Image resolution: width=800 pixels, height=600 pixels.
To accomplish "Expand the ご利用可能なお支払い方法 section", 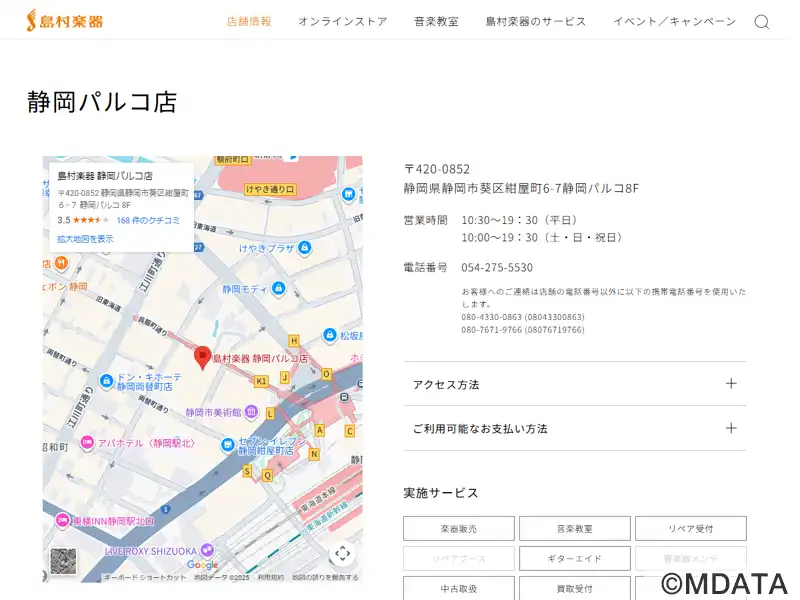I will 574,428.
